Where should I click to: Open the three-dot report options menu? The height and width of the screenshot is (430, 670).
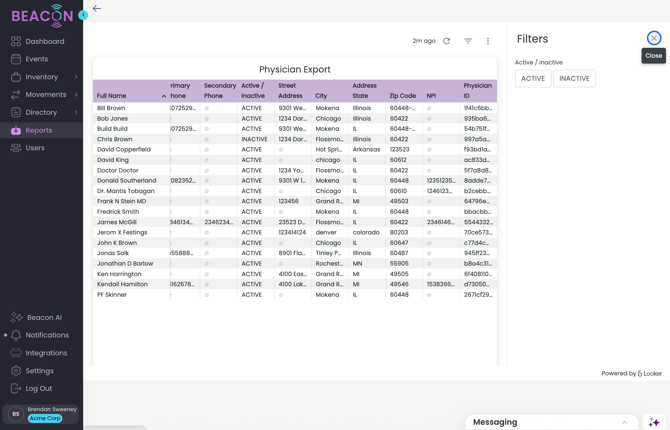[x=488, y=41]
